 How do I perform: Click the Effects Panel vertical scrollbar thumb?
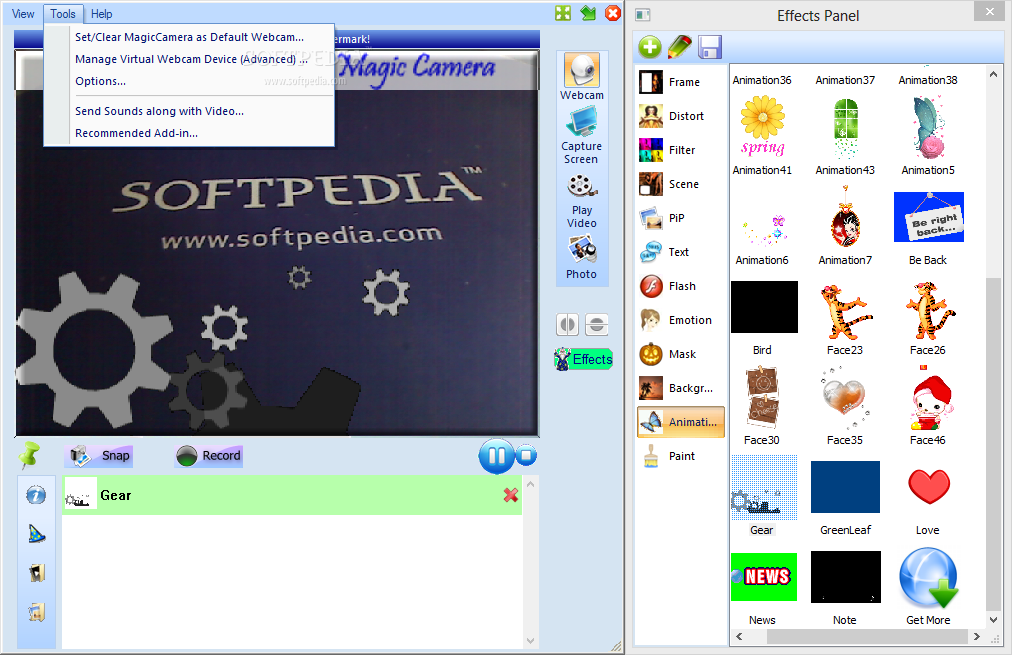click(993, 443)
